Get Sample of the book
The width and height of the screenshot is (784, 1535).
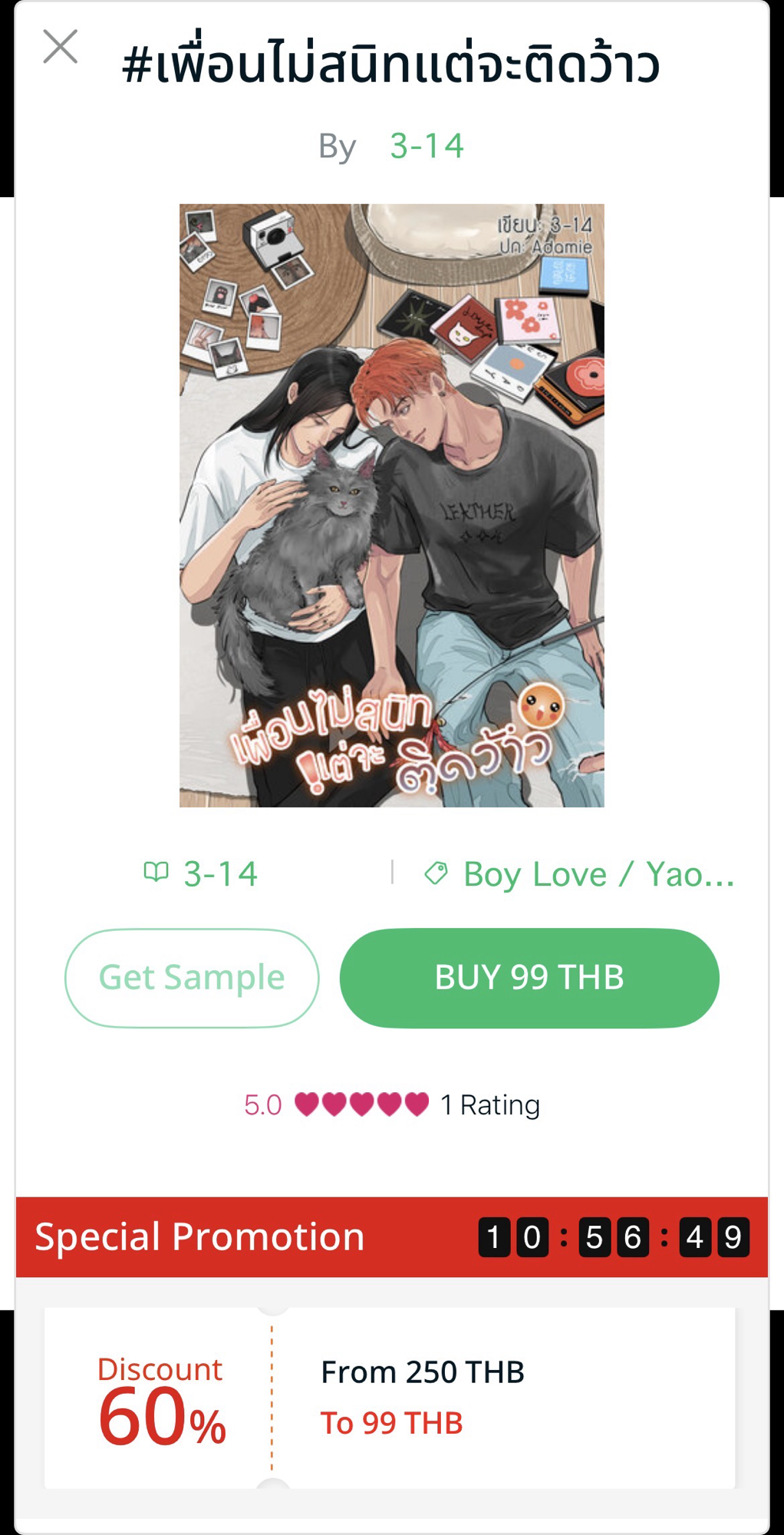pos(192,978)
